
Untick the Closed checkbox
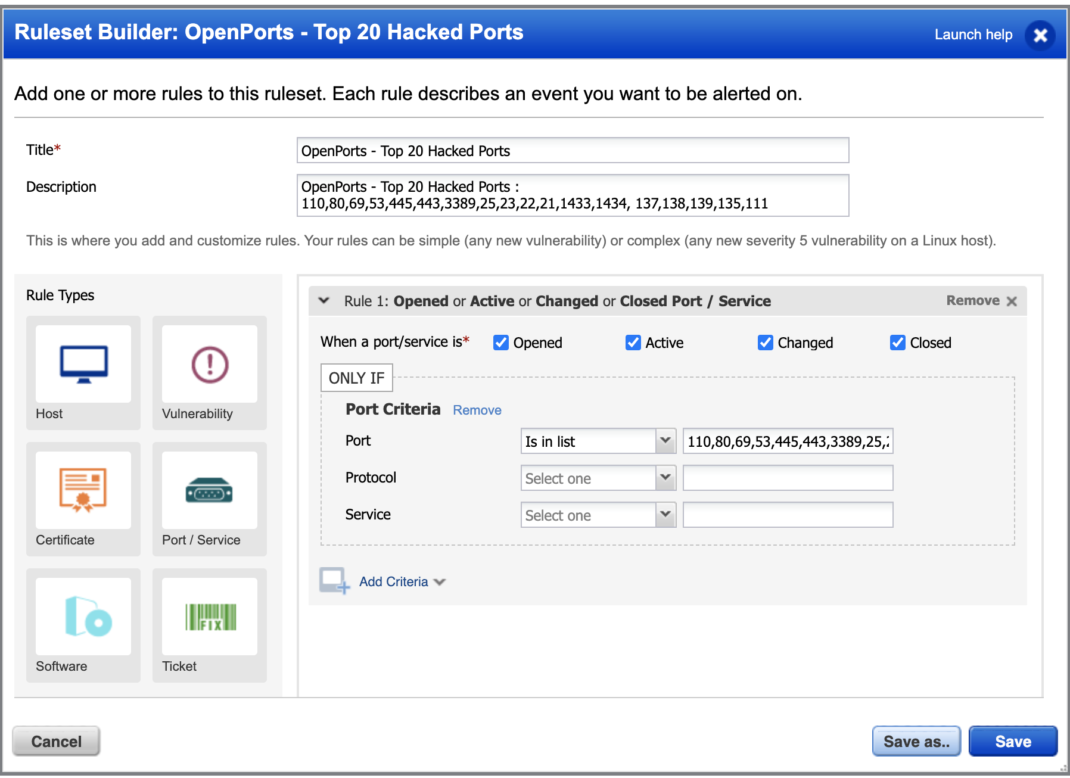coord(897,343)
